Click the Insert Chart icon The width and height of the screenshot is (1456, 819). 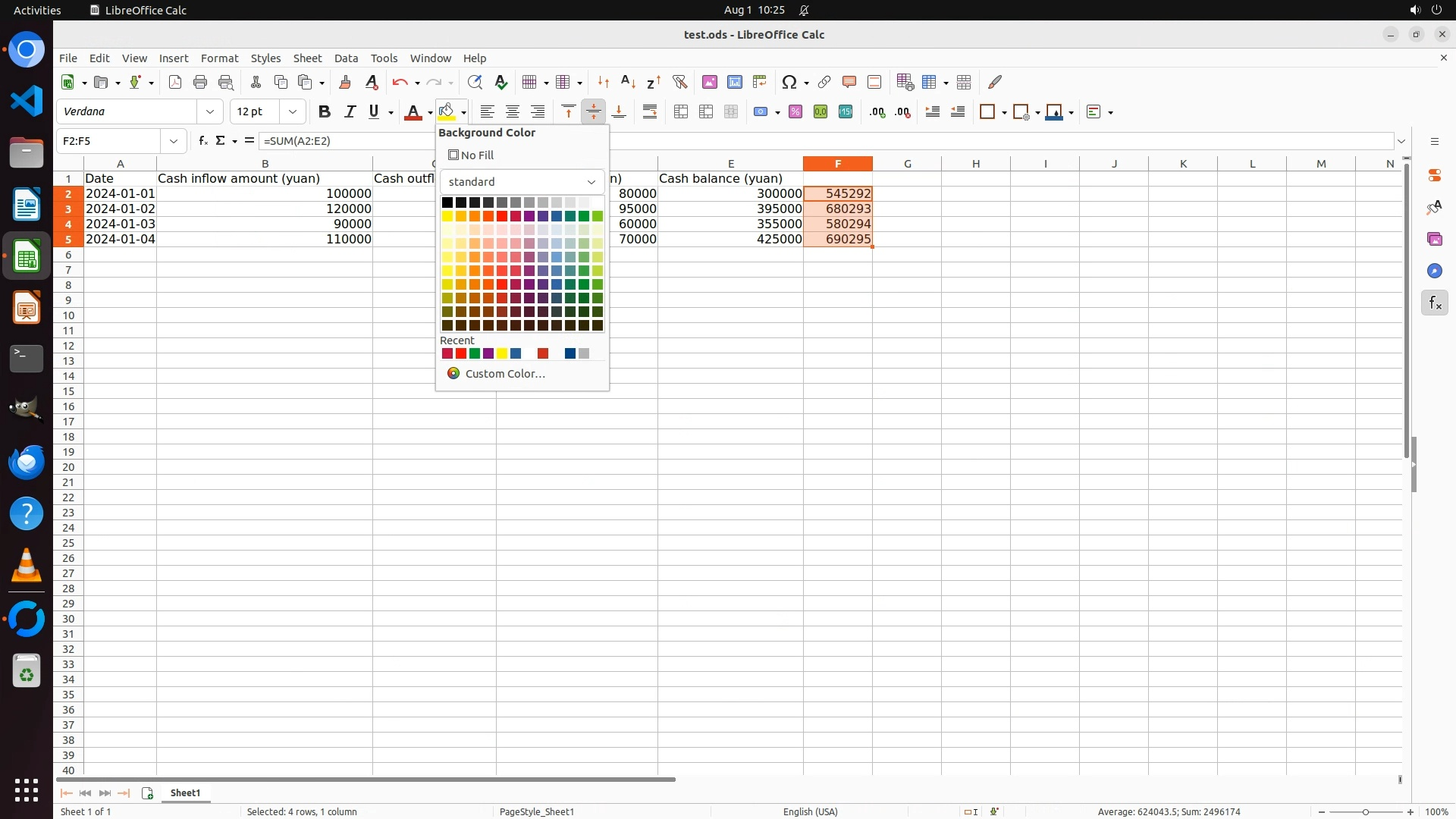[x=734, y=82]
